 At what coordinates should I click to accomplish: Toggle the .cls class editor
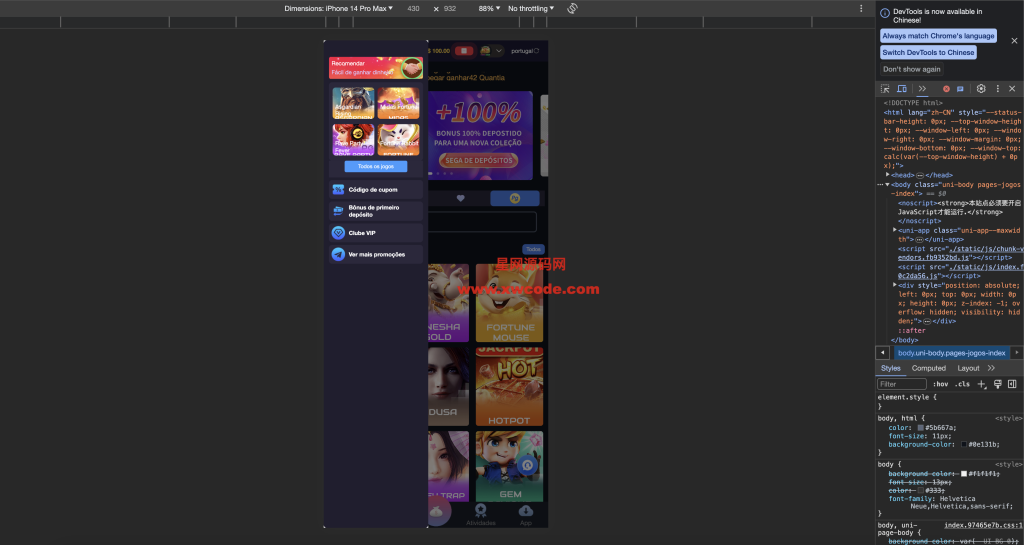click(962, 384)
